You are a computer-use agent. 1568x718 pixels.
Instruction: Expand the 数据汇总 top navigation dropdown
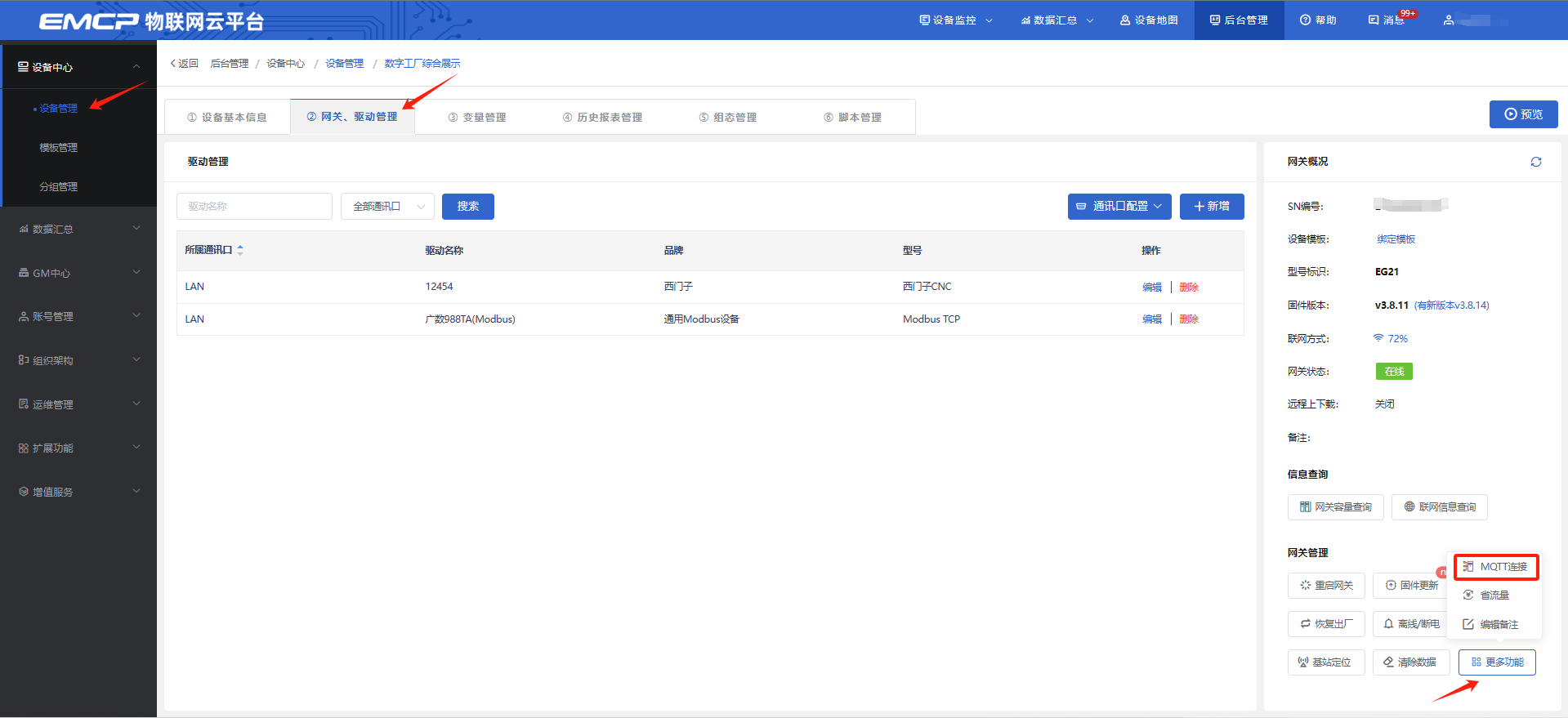tap(1057, 20)
